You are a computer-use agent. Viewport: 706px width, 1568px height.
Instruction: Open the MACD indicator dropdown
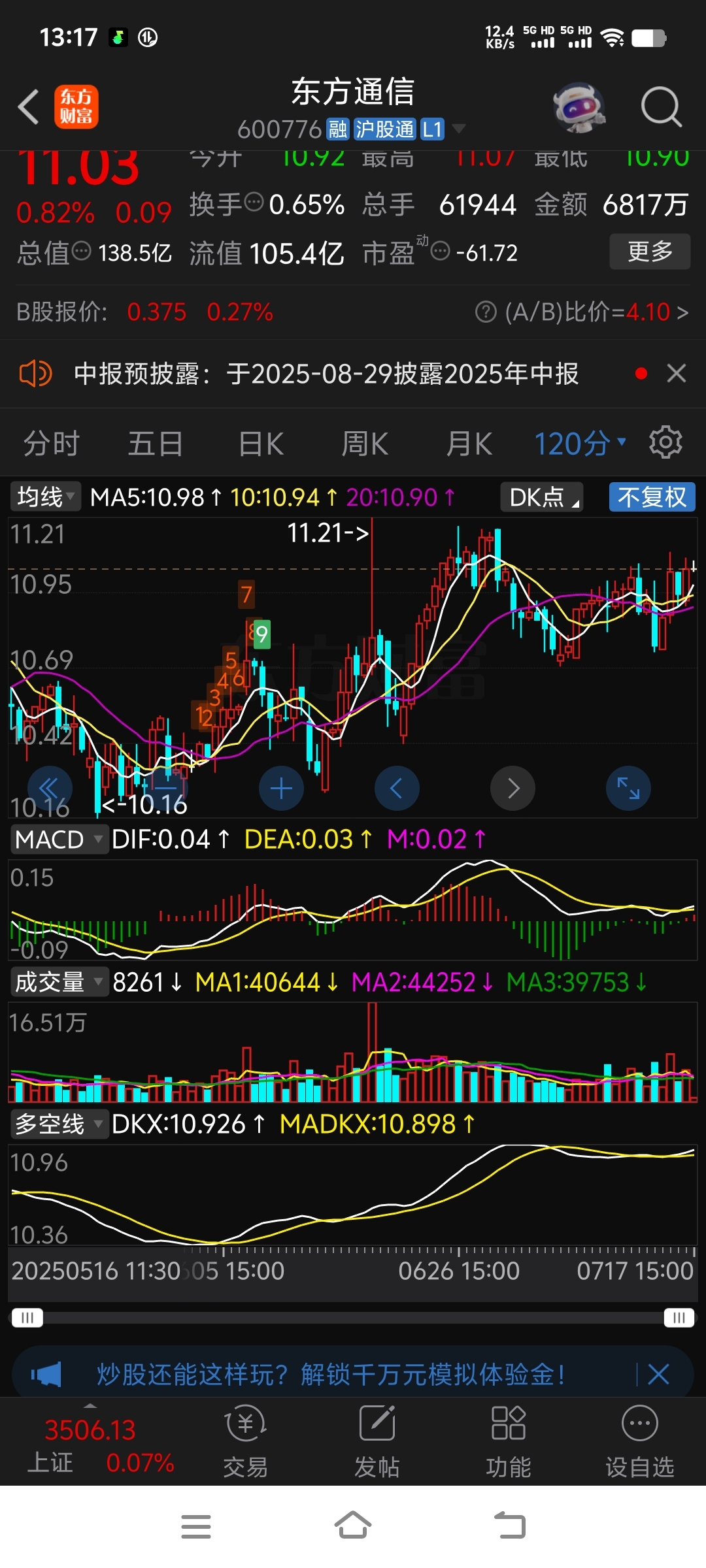coord(59,840)
